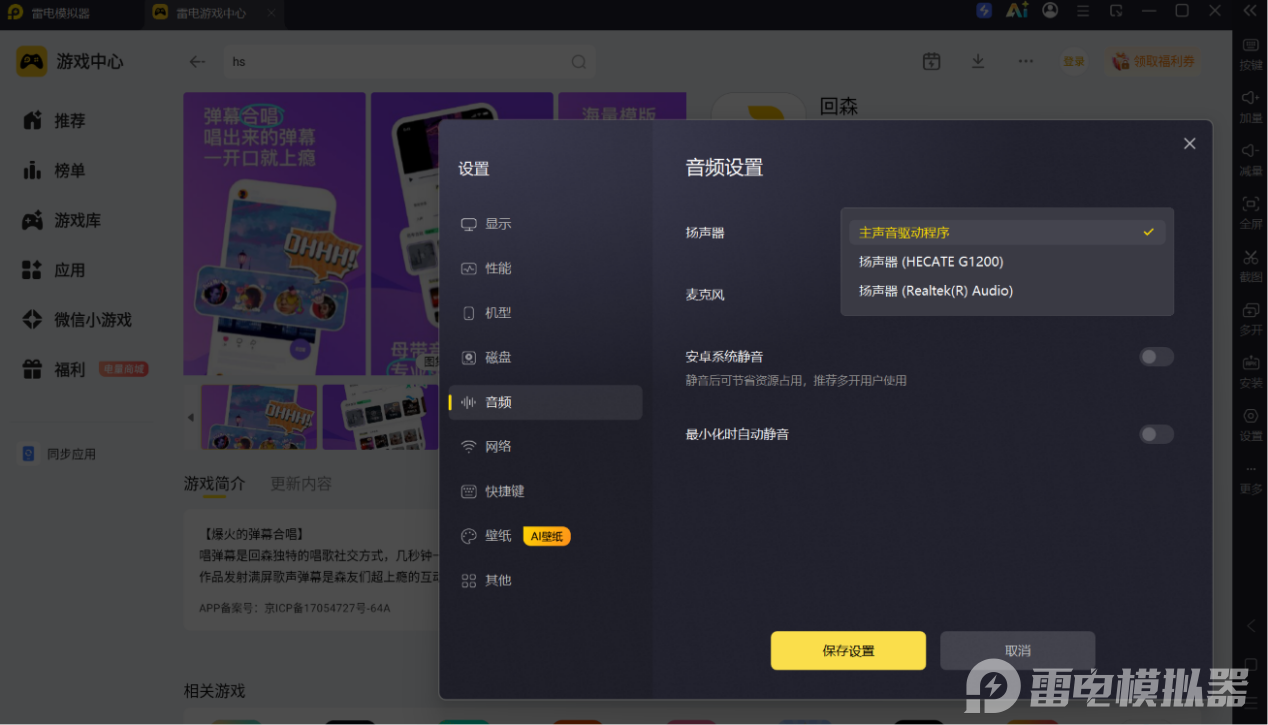1268x725 pixels.
Task: Open the 机型 settings section
Action: pos(545,313)
